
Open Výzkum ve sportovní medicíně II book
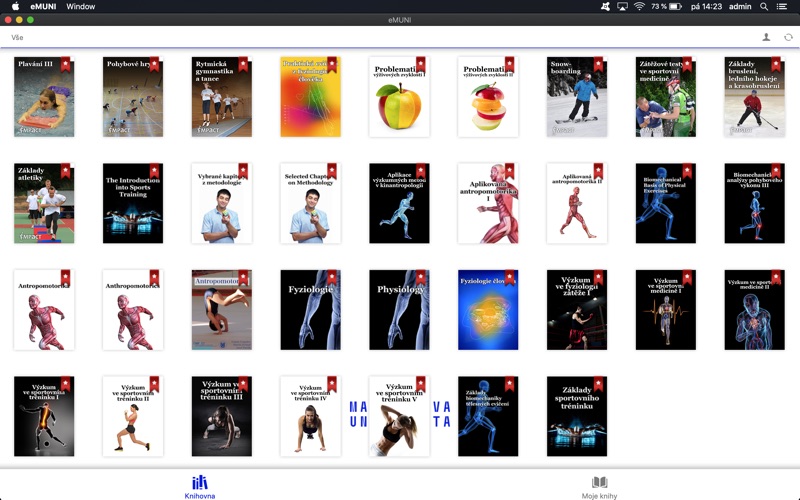pyautogui.click(x=754, y=310)
